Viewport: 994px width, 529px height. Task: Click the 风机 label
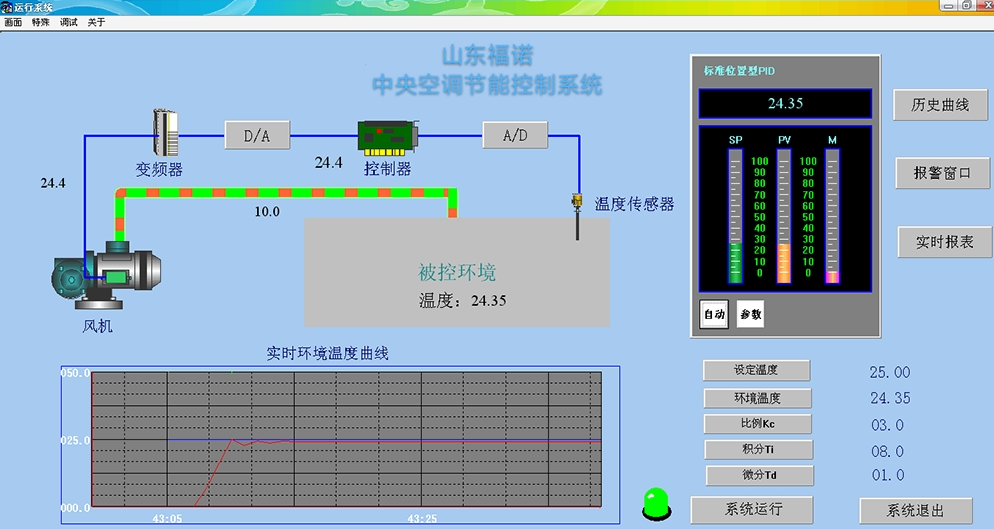coord(98,326)
